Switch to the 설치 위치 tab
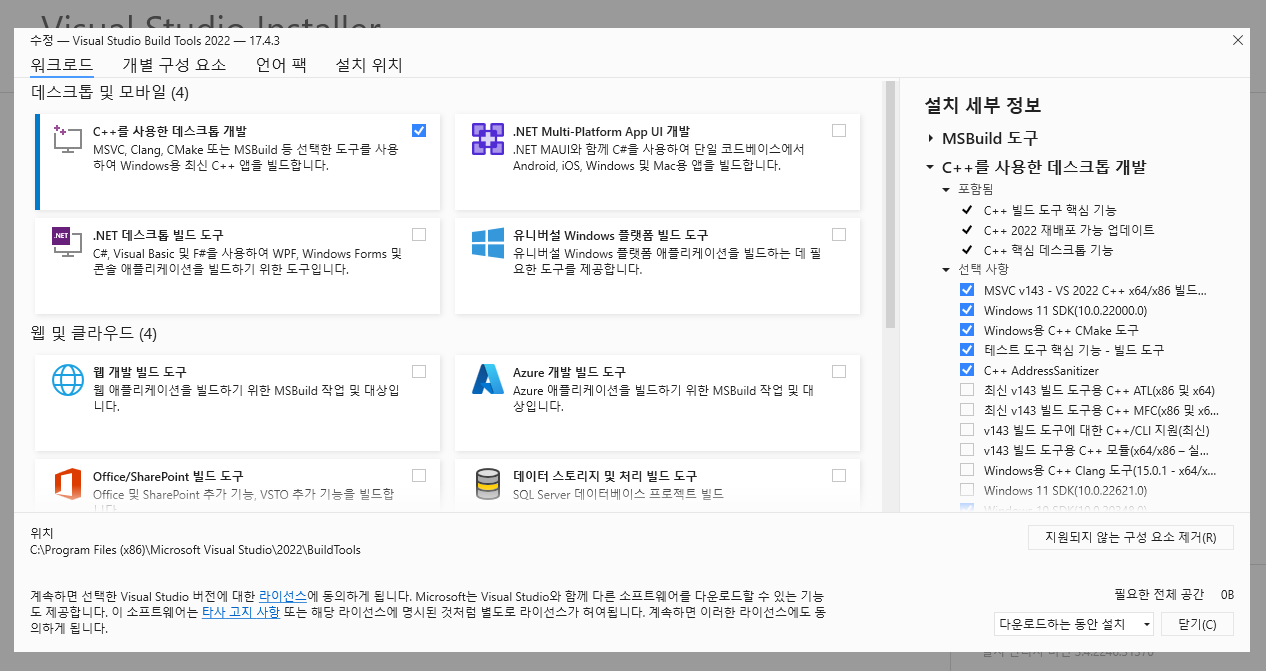The width and height of the screenshot is (1266, 671). [x=369, y=65]
